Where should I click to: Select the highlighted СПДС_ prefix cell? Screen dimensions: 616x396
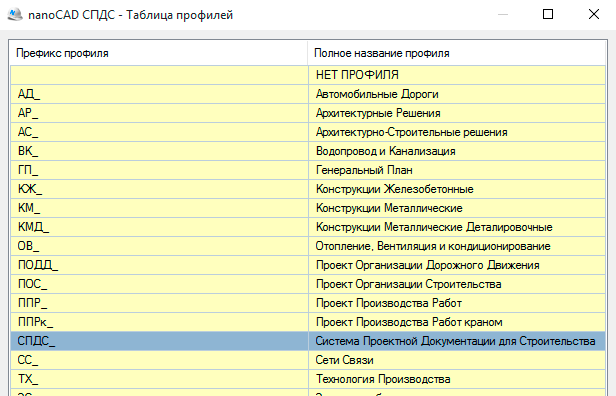[x=160, y=341]
